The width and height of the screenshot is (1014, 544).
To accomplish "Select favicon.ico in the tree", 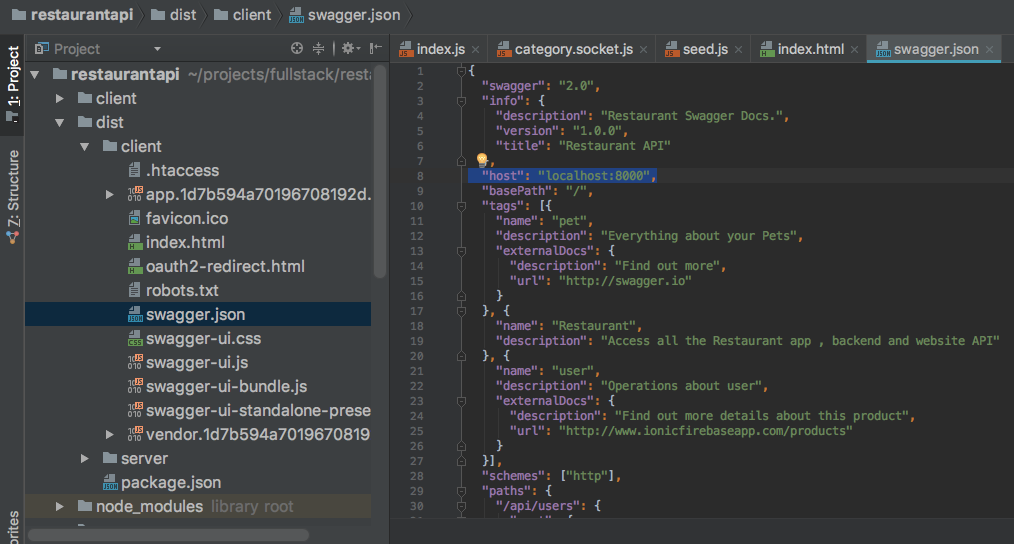I will (x=187, y=219).
